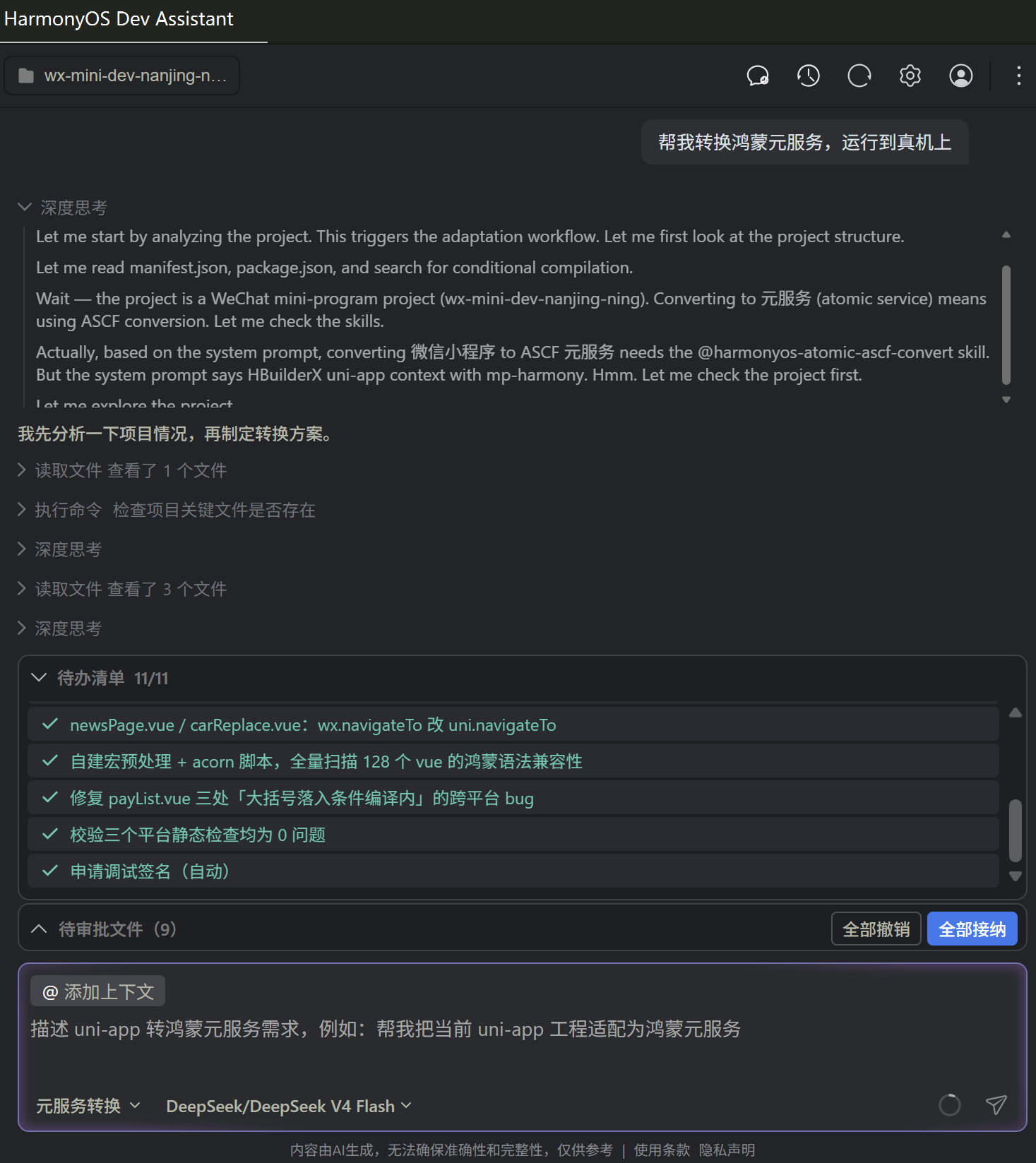Expand 读取文件 查看了 3 个文件

tap(122, 589)
